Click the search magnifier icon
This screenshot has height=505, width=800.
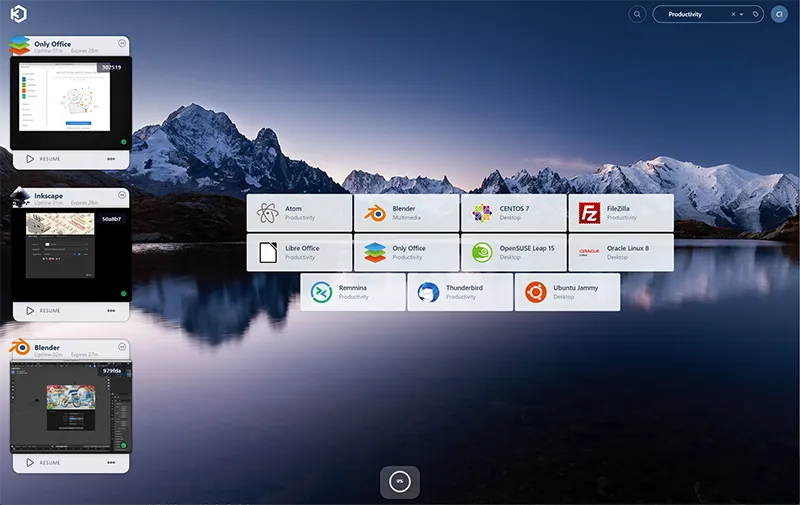point(637,14)
